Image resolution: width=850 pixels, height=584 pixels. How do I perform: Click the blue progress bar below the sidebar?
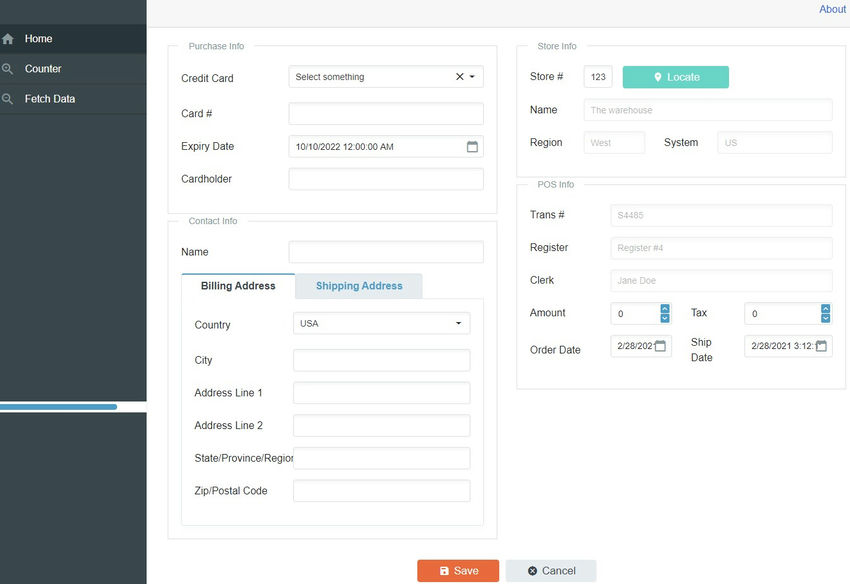point(57,406)
